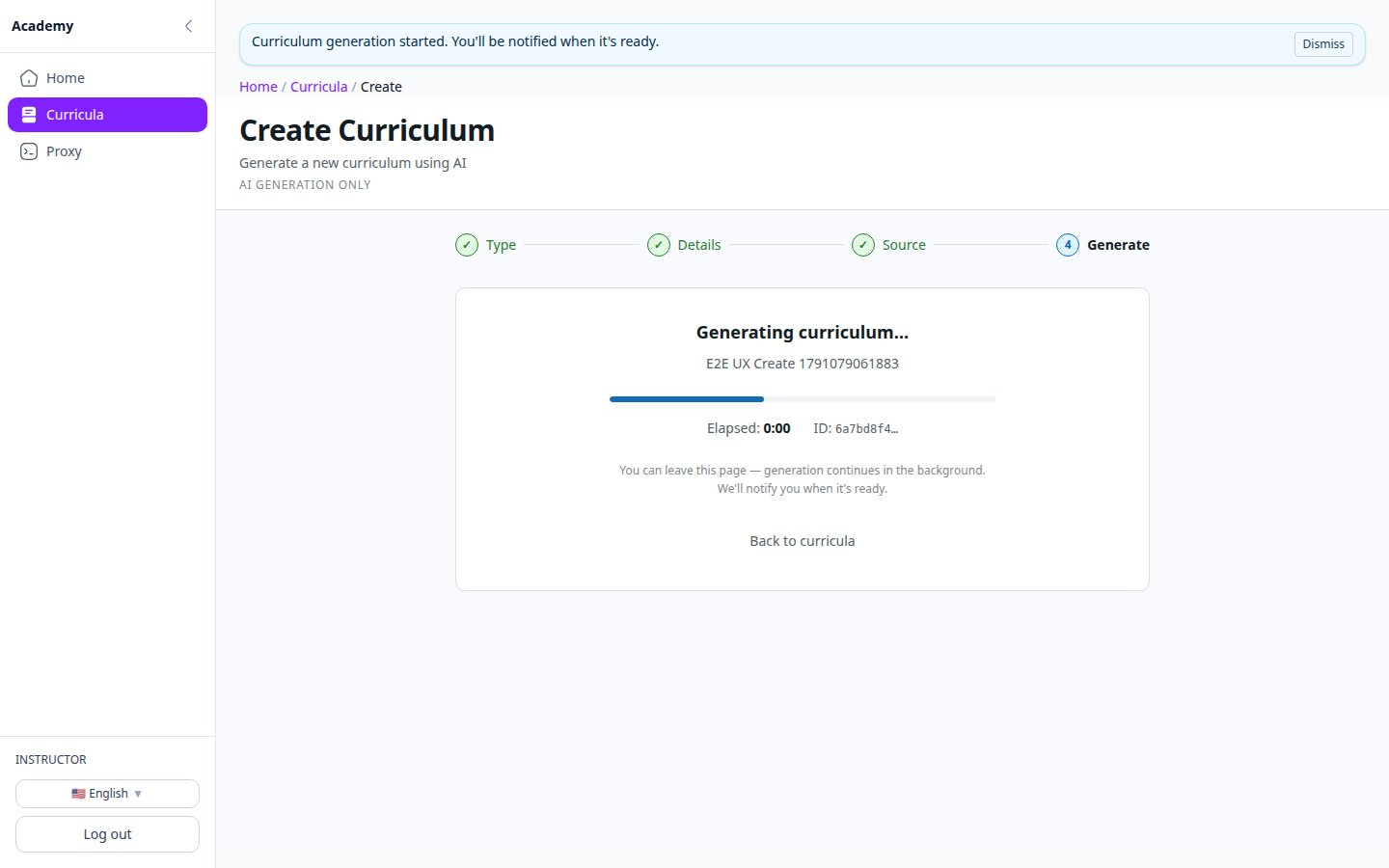Click the Details step checkmark icon
The image size is (1389, 868).
coord(659,245)
